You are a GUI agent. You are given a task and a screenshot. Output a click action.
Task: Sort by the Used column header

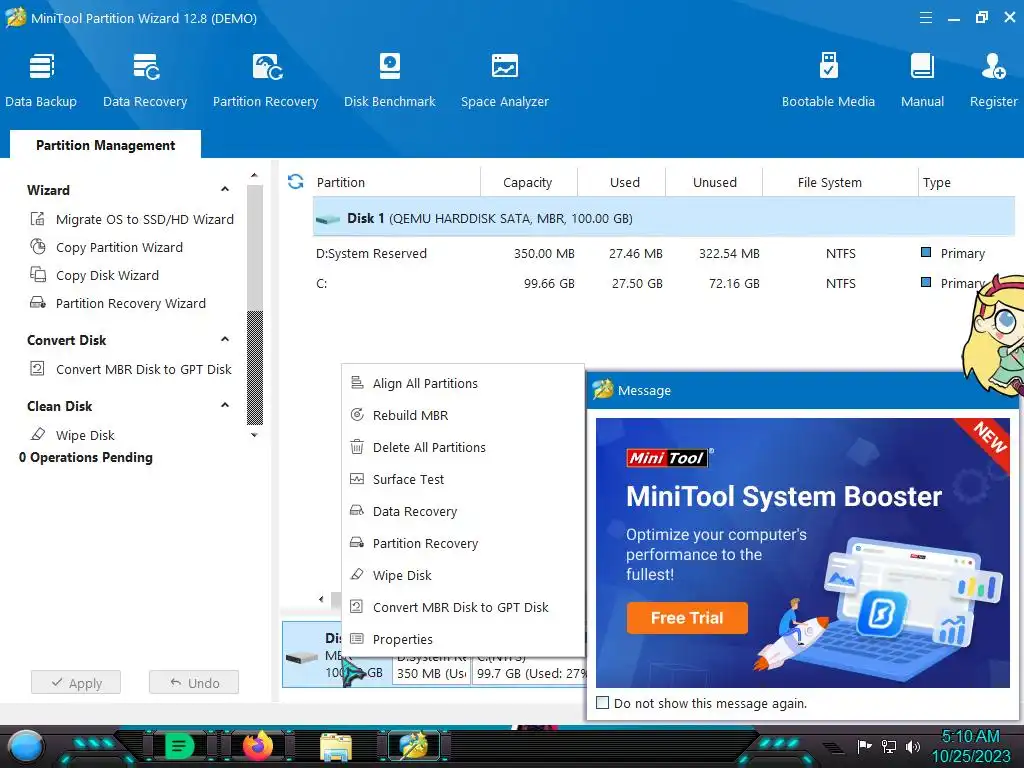(624, 182)
